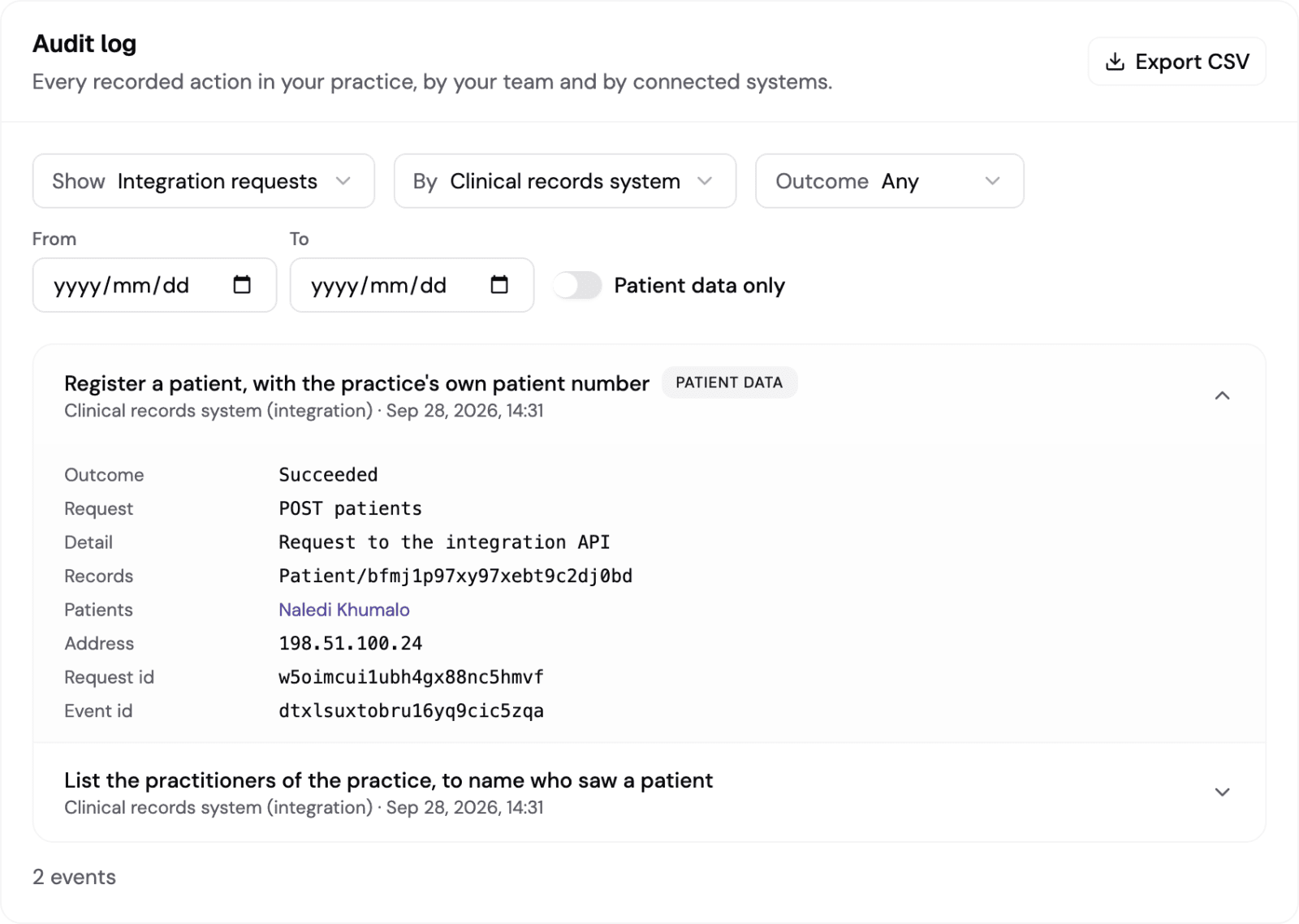This screenshot has width=1299, height=924.
Task: Collapse the Register a patient event
Action: click(1222, 395)
